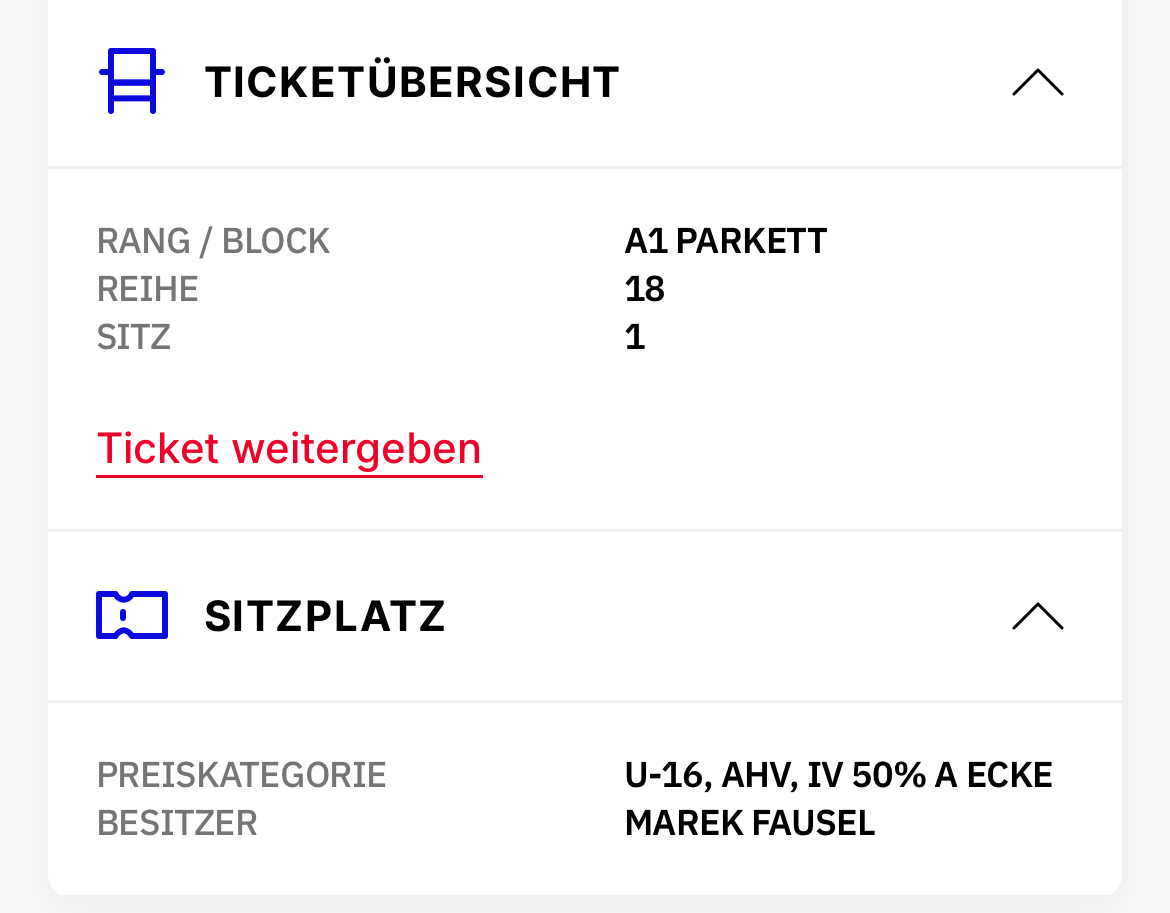Click the 50% text in price category
Screen dimensions: 1170x913
point(883,775)
